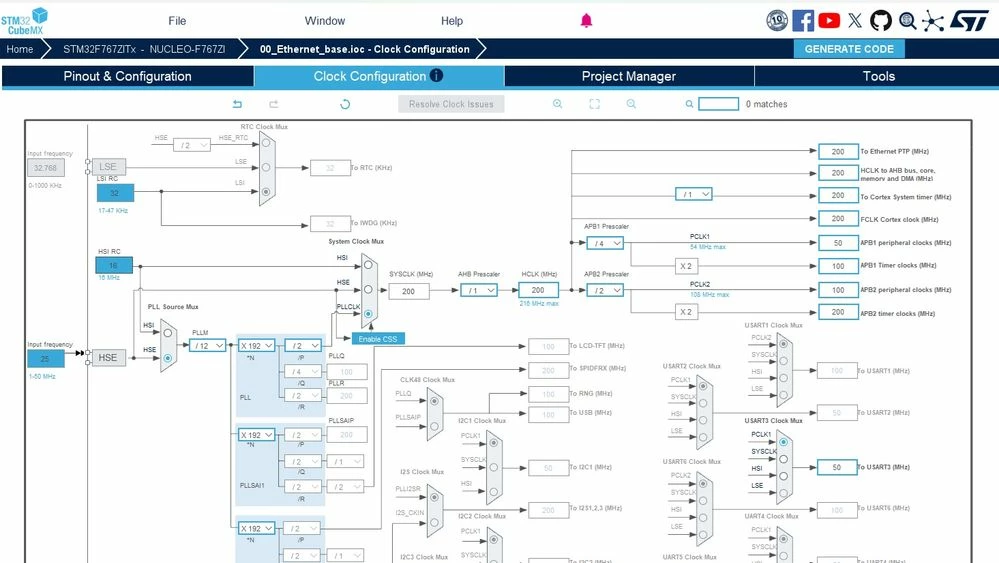Click the reset clock configuration refresh icon

tap(345, 104)
